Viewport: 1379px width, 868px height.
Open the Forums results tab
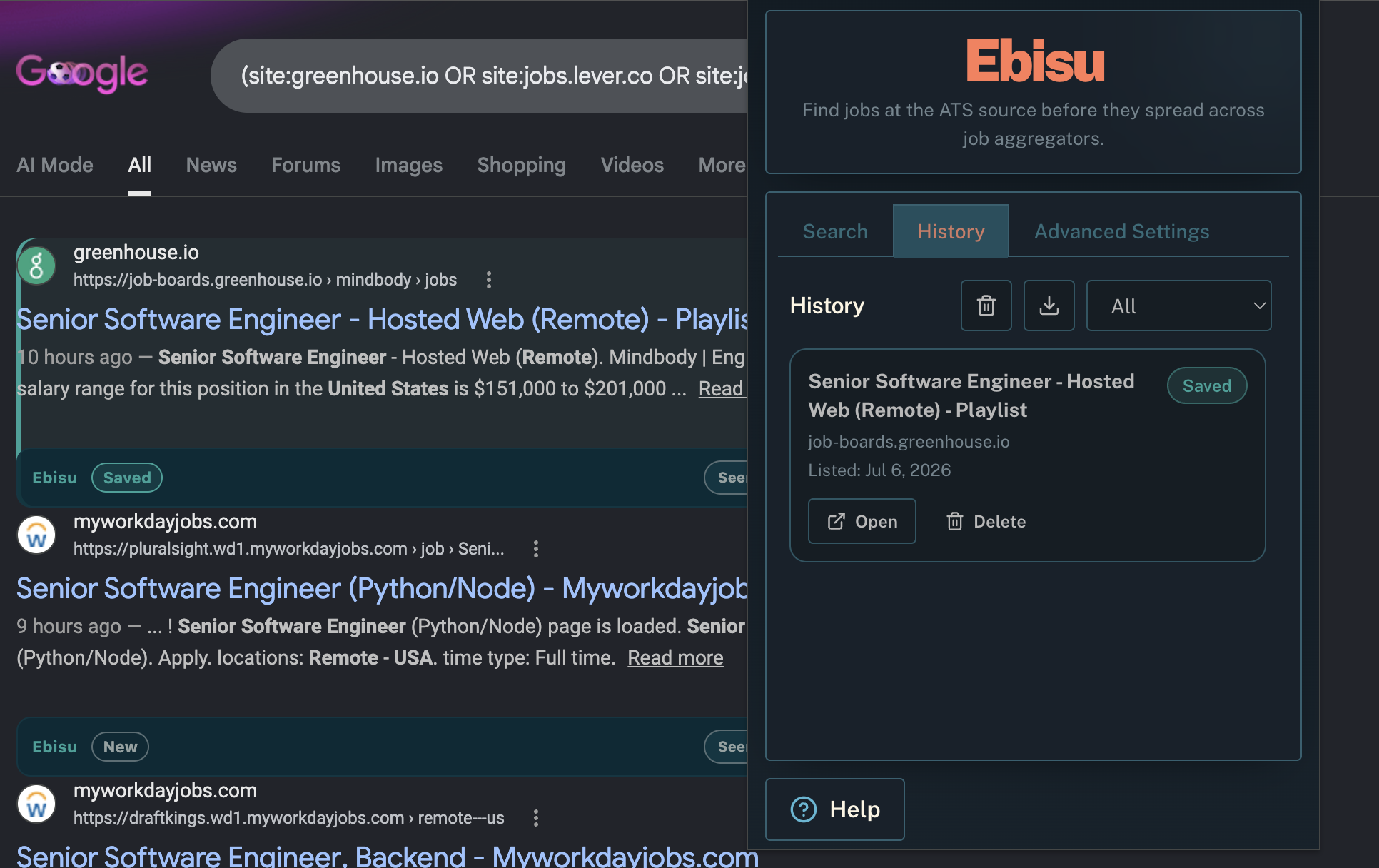[305, 165]
